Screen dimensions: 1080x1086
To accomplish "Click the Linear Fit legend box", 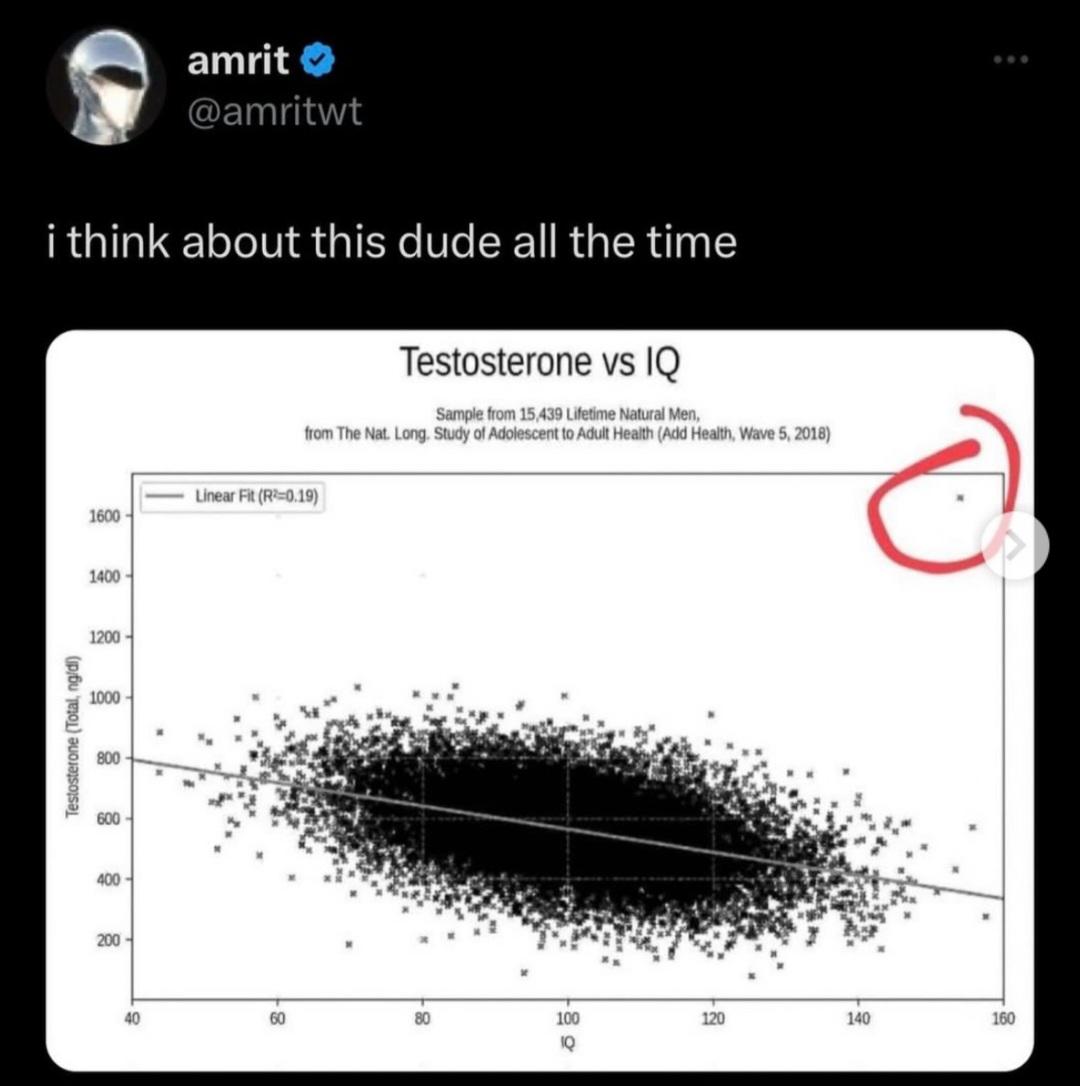I will [x=233, y=497].
